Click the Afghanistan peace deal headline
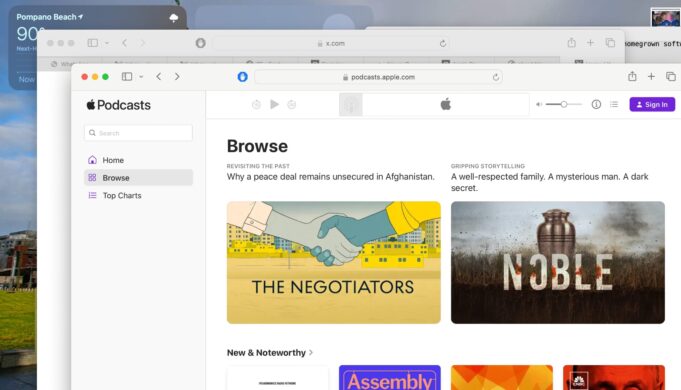Viewport: 681px width, 390px height. pos(331,177)
